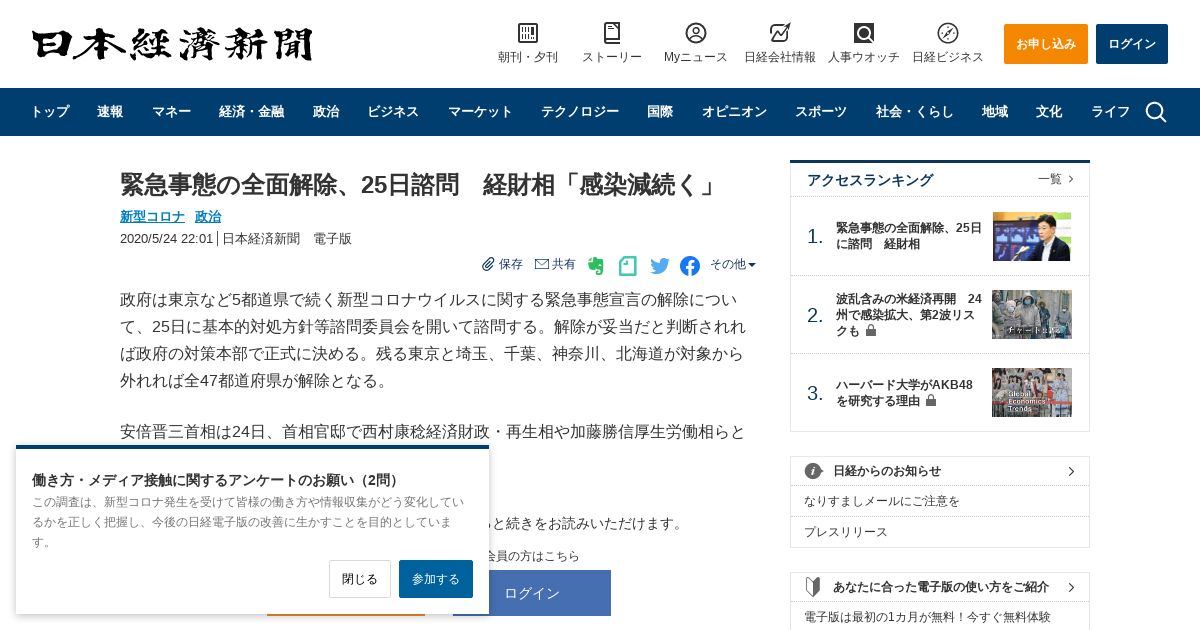Screen dimensions: 1200x630
Task: Select トップ in navigation bar
Action: tap(49, 112)
